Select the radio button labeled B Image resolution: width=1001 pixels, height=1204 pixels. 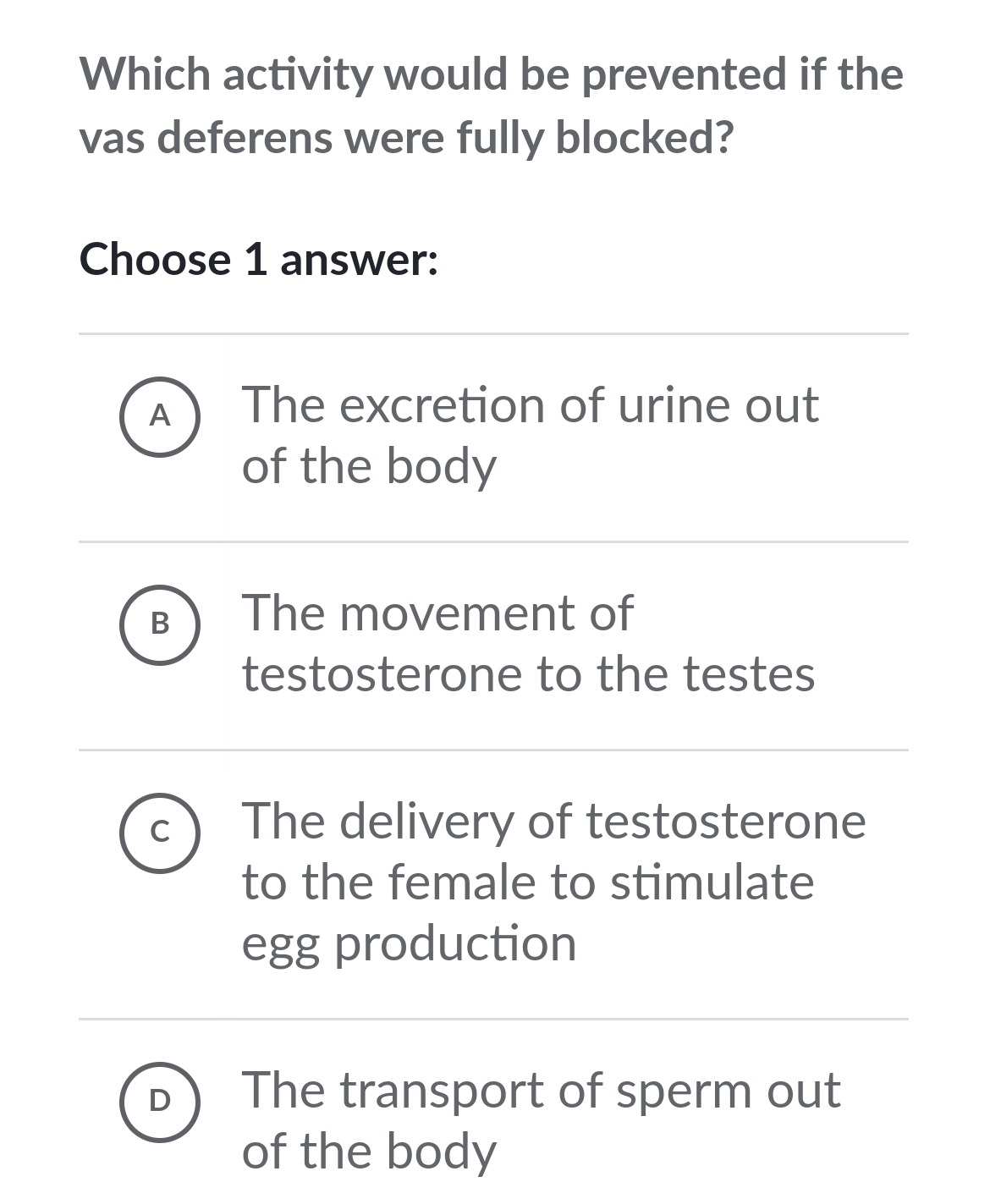click(160, 624)
